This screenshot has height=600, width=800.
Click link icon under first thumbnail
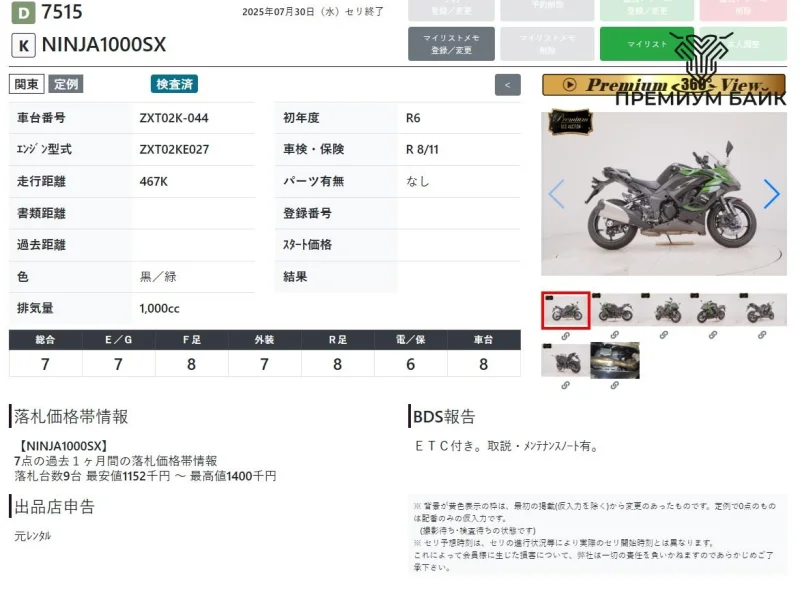tap(565, 336)
